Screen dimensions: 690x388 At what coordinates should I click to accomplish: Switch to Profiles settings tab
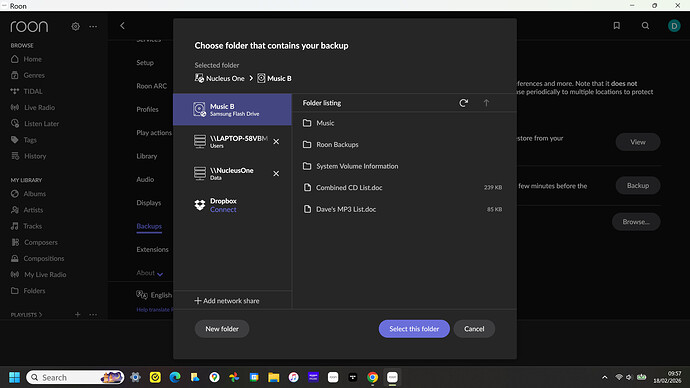pyautogui.click(x=147, y=110)
